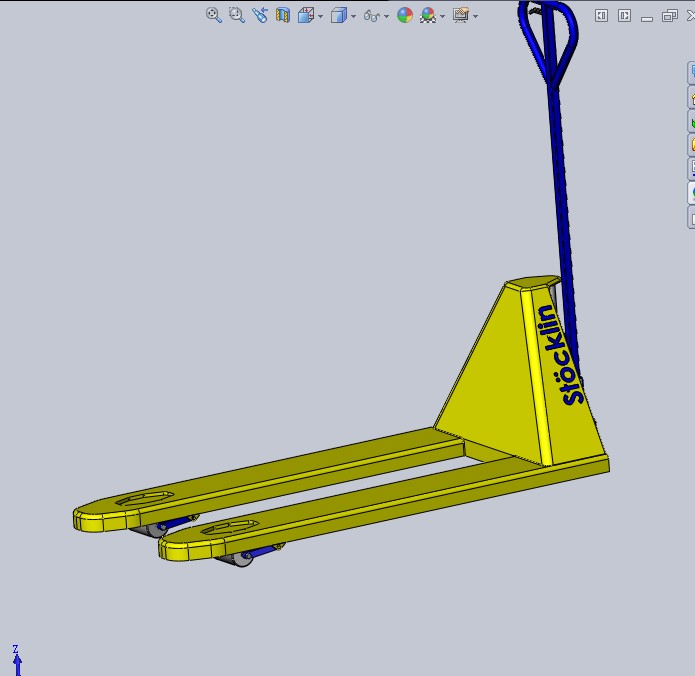
Task: Click the Zoom to Fit magnifier icon
Action: click(214, 15)
